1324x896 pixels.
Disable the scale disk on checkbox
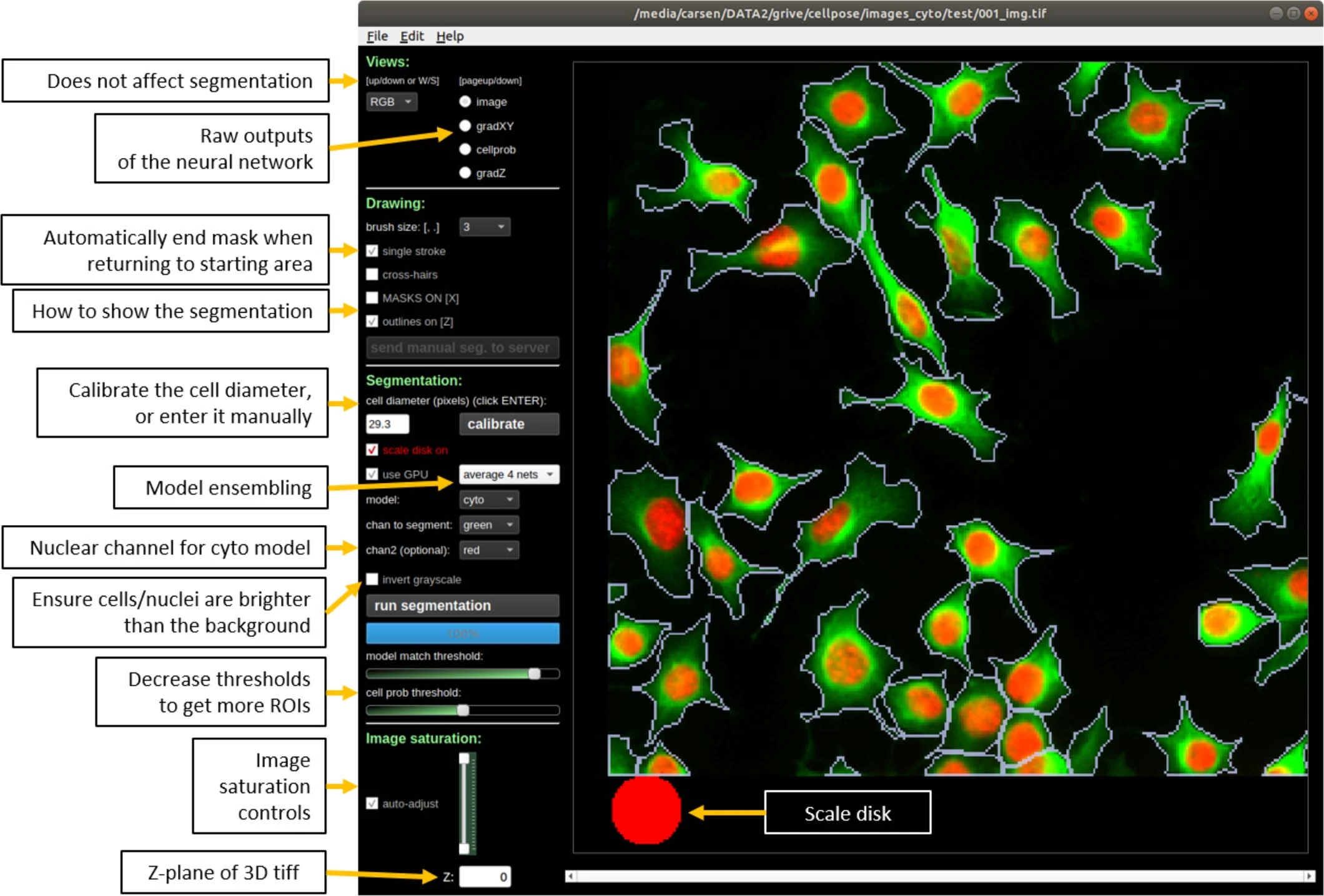point(372,450)
